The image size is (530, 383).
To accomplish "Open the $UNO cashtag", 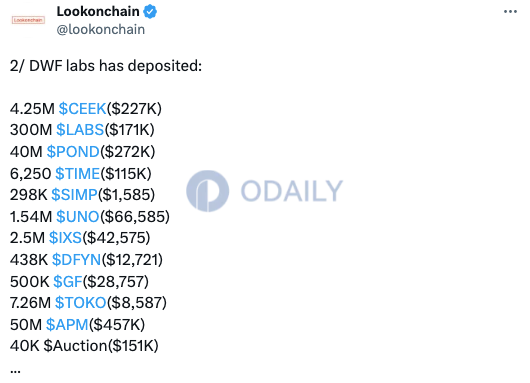I will [x=78, y=217].
